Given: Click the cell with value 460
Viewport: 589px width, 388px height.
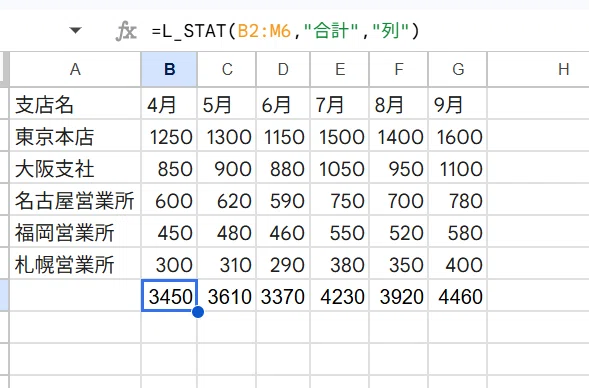Looking at the screenshot, I should (x=283, y=231).
